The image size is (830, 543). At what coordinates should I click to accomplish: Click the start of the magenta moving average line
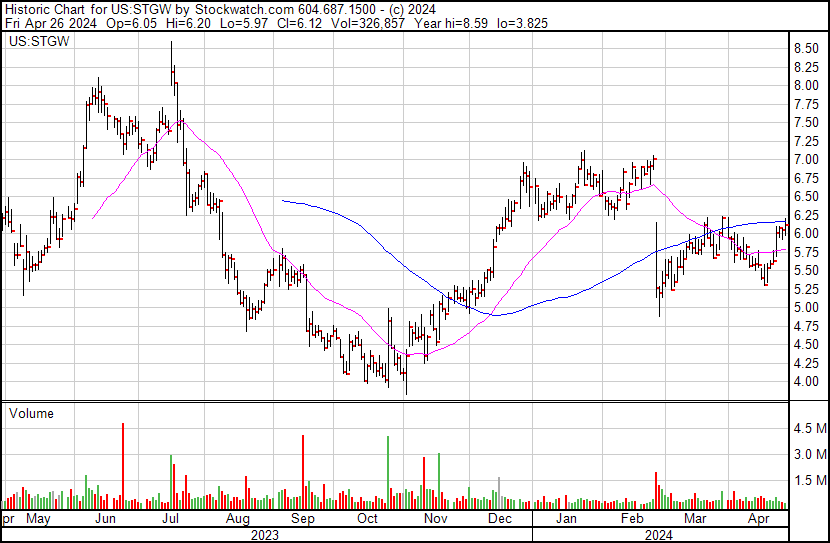[93, 218]
